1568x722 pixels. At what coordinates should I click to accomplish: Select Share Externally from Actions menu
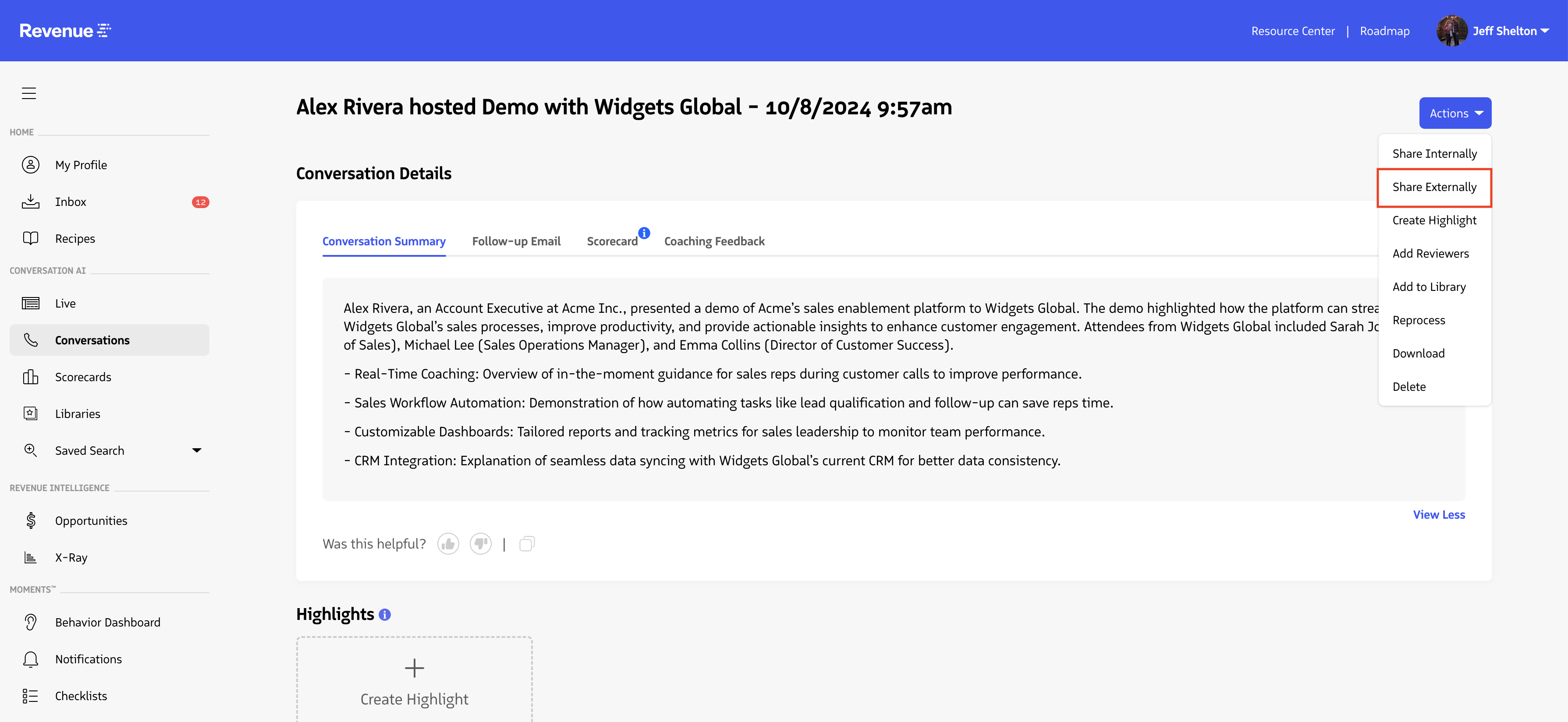click(x=1434, y=188)
